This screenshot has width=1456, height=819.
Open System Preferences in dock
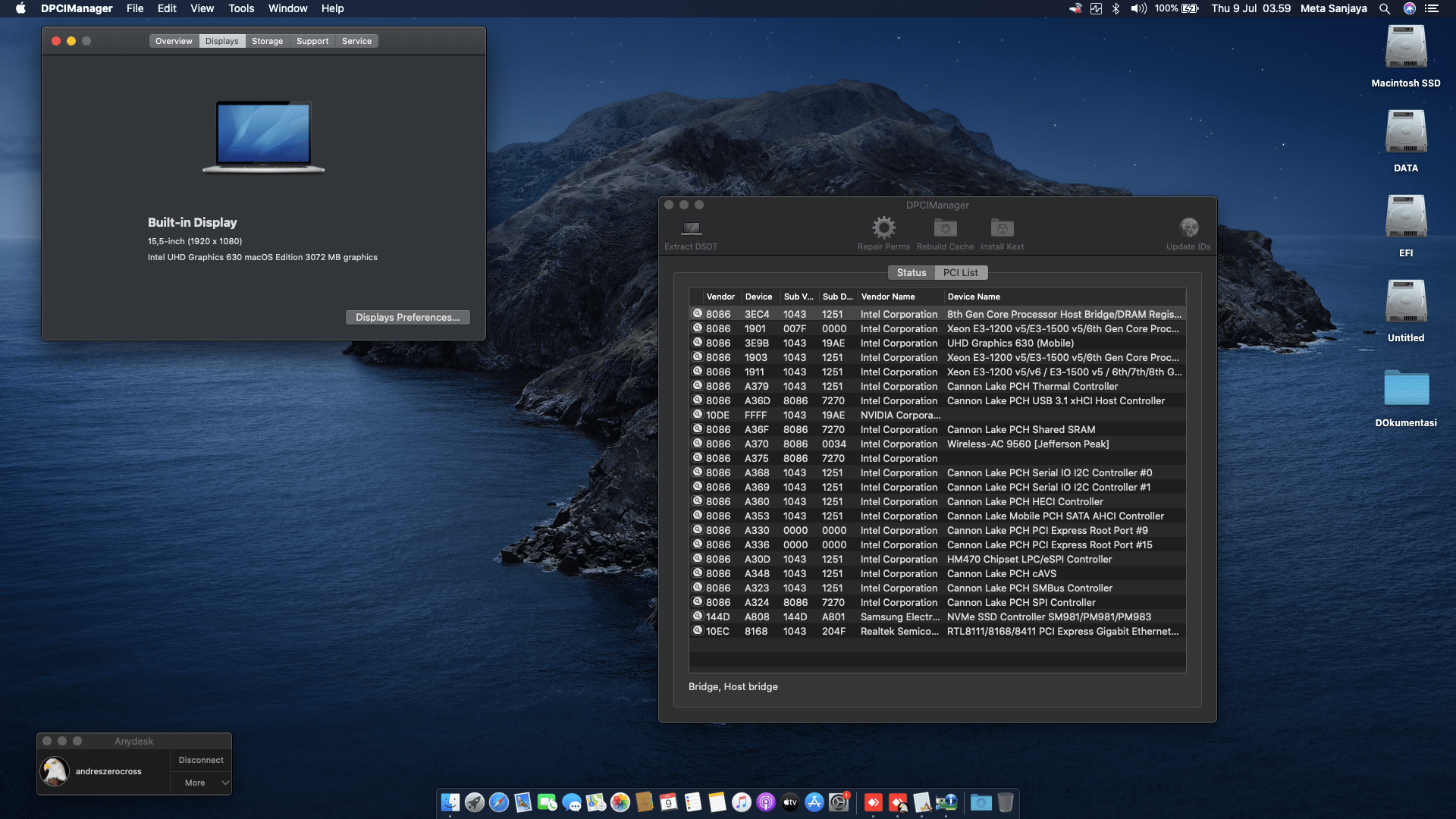pos(839,802)
